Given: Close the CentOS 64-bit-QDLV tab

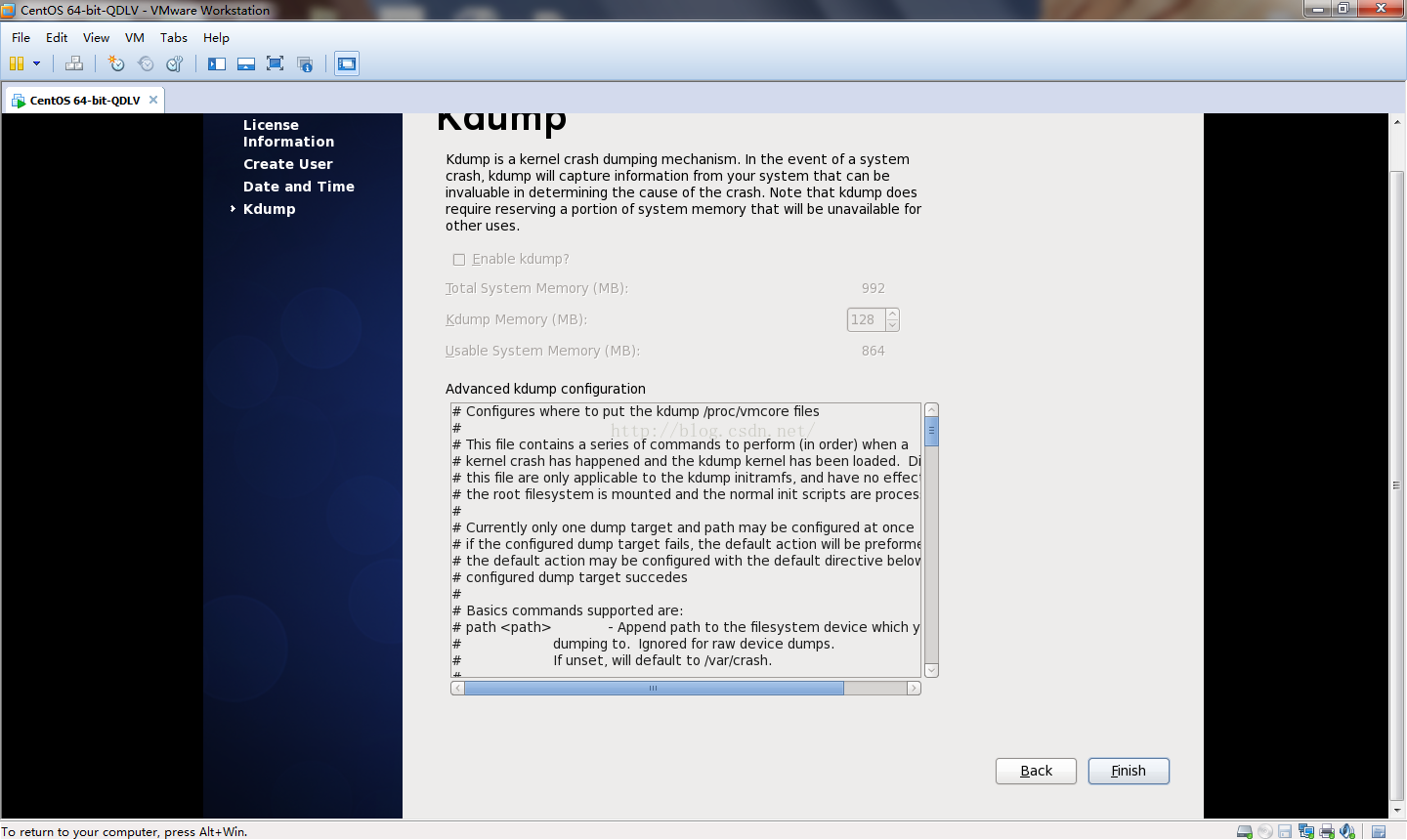Looking at the screenshot, I should (x=153, y=100).
